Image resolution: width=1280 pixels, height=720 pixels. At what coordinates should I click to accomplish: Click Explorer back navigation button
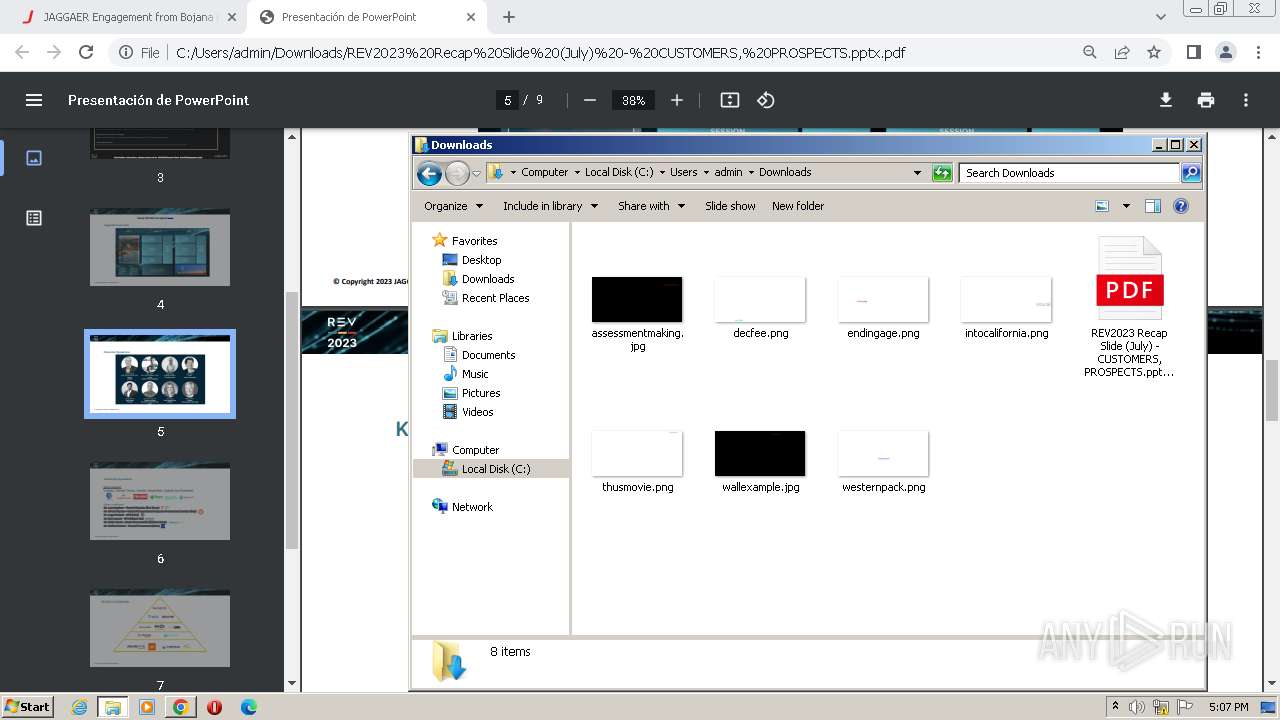(429, 174)
